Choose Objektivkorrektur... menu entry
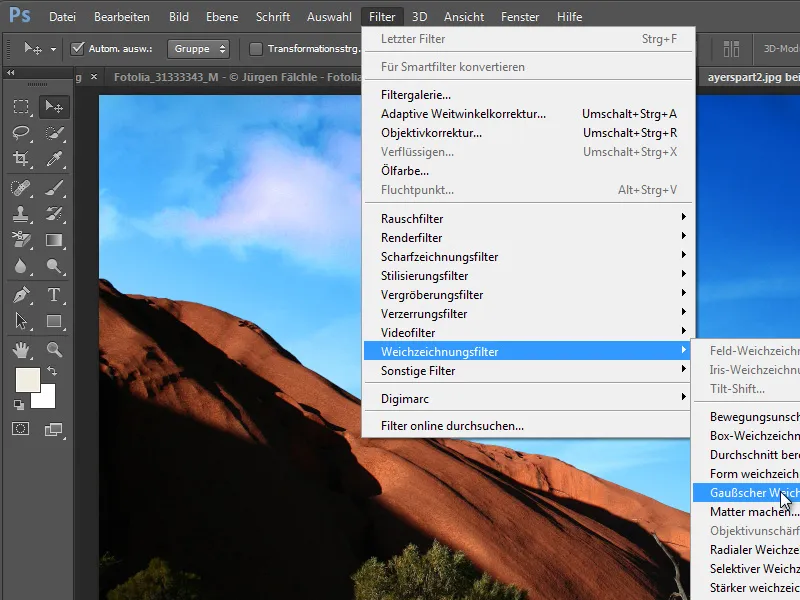Image resolution: width=800 pixels, height=600 pixels. (527, 133)
